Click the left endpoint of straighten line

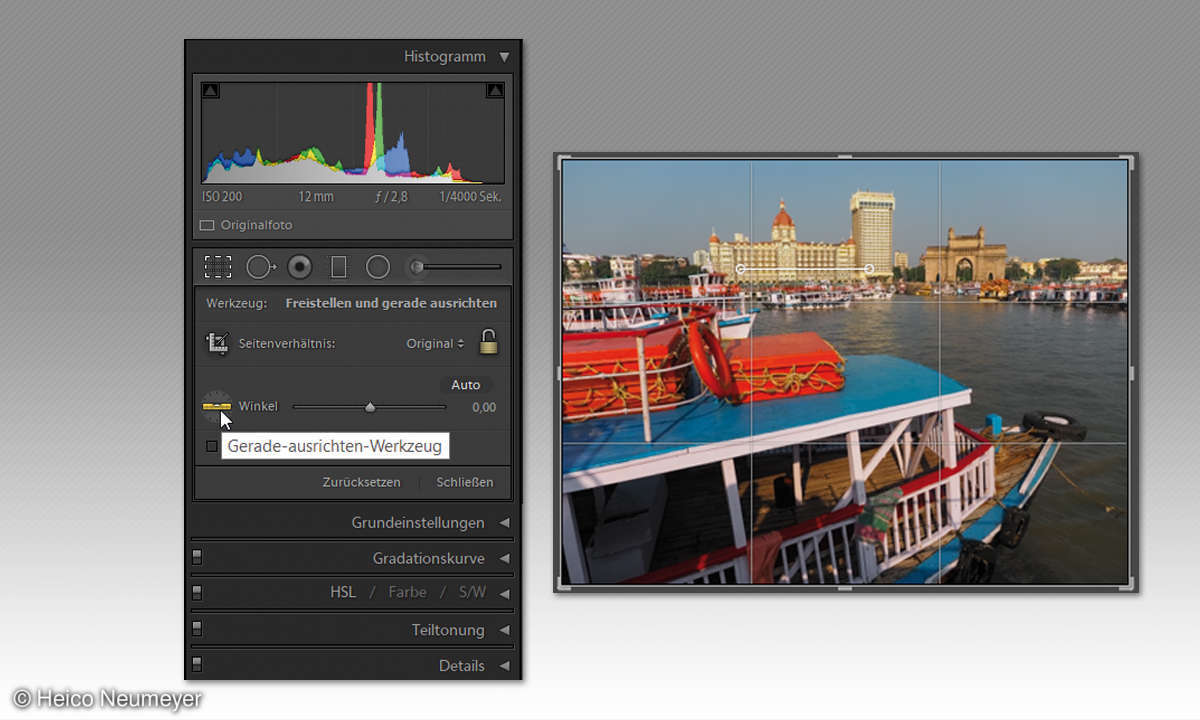click(740, 269)
